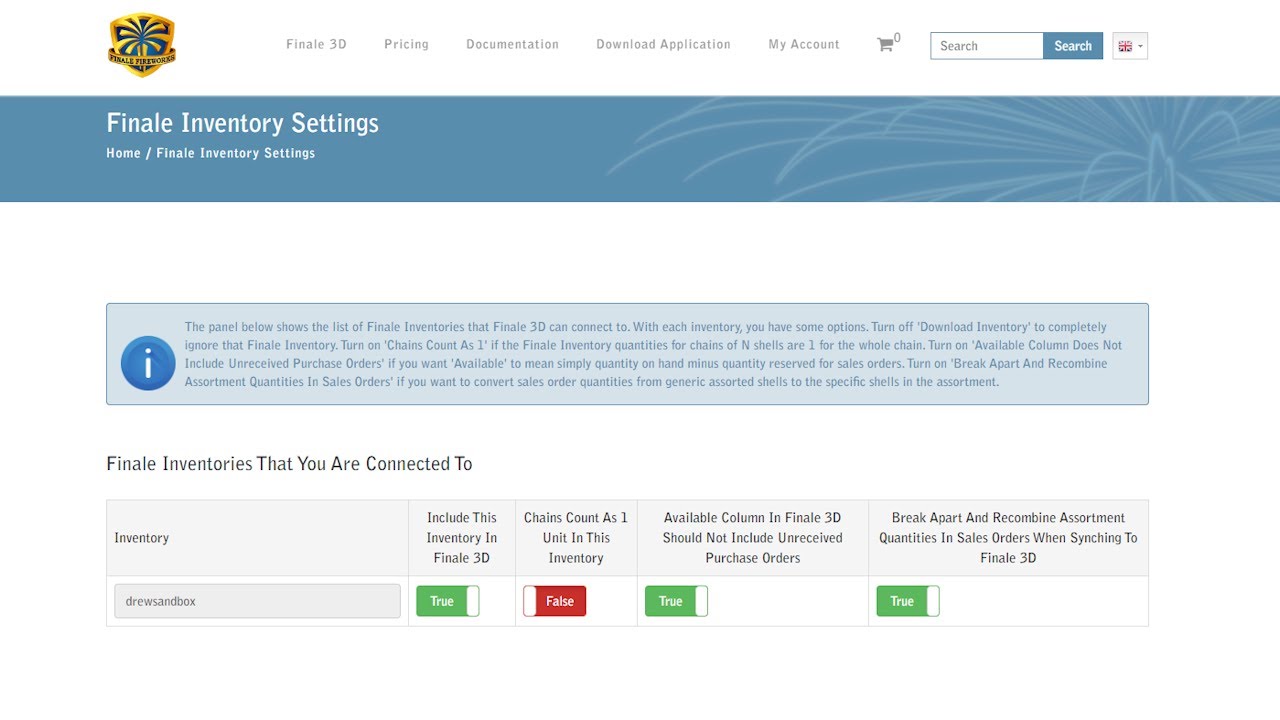Disable Break Apart And Recombine Assortment toggle
Image resolution: width=1280 pixels, height=720 pixels.
tap(907, 601)
